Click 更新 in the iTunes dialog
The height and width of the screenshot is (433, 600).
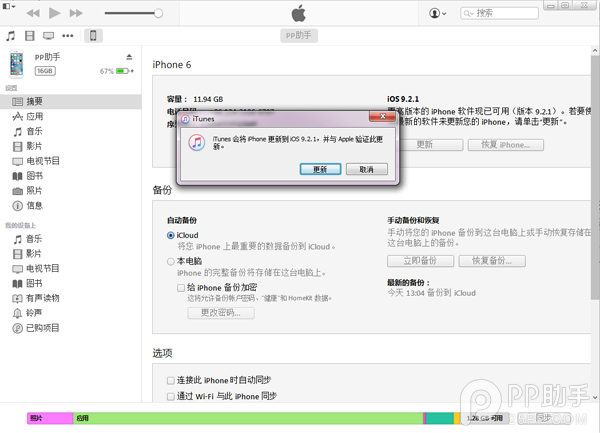point(320,169)
